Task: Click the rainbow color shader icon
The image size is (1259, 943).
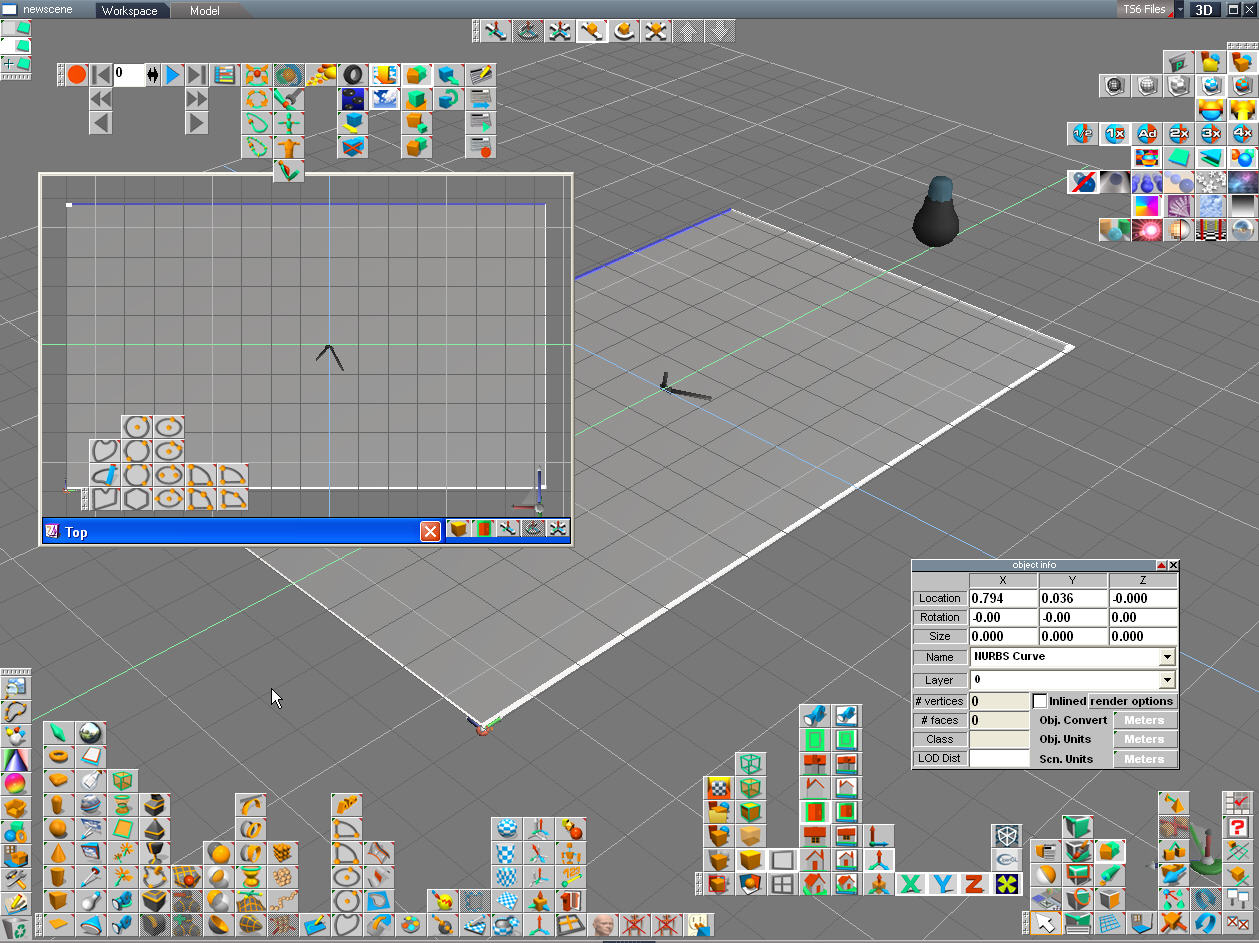Action: click(1147, 206)
